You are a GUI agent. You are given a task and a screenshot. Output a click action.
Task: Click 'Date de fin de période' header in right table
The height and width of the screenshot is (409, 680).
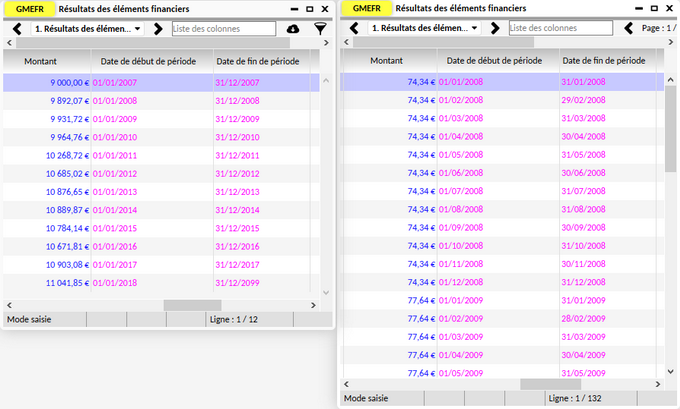[x=603, y=61]
